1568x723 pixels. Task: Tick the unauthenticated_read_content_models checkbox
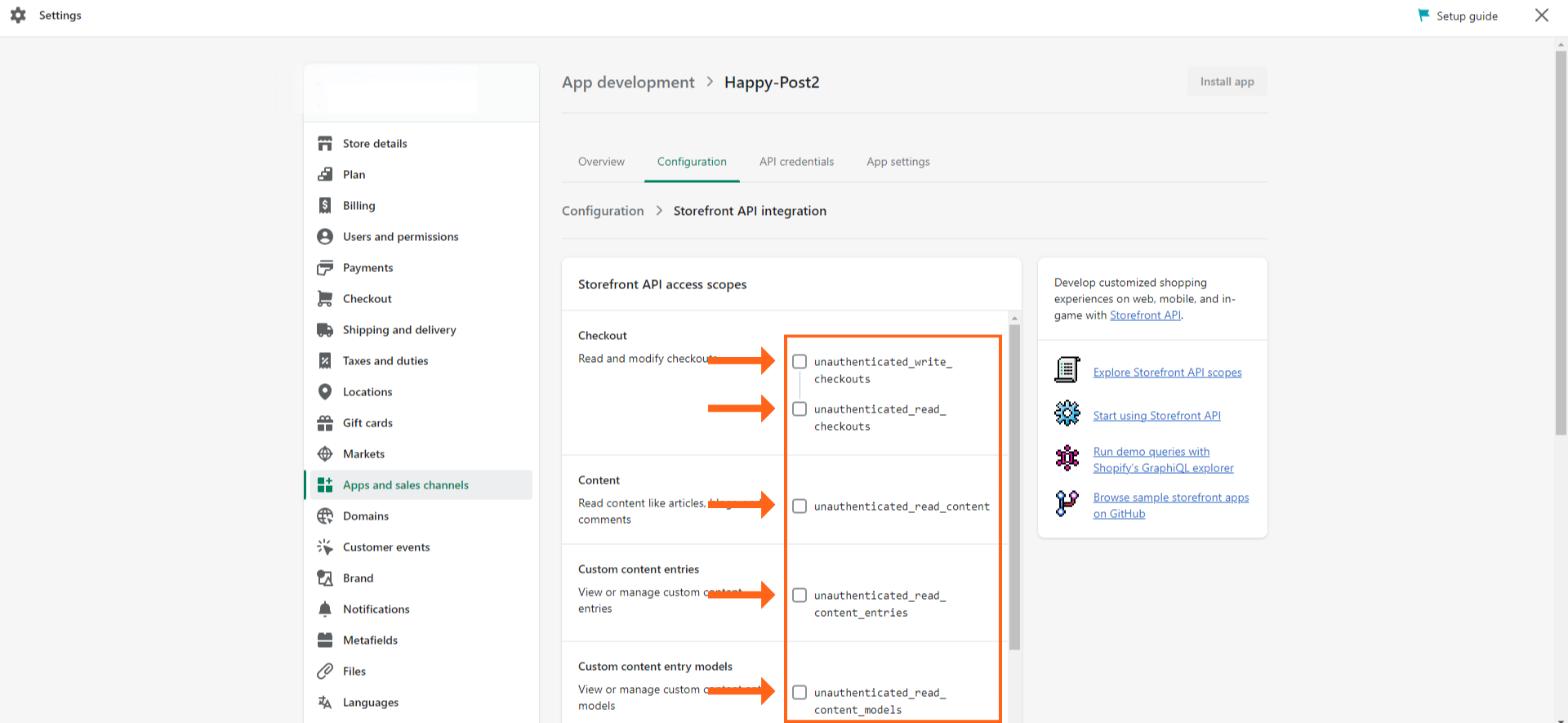800,693
